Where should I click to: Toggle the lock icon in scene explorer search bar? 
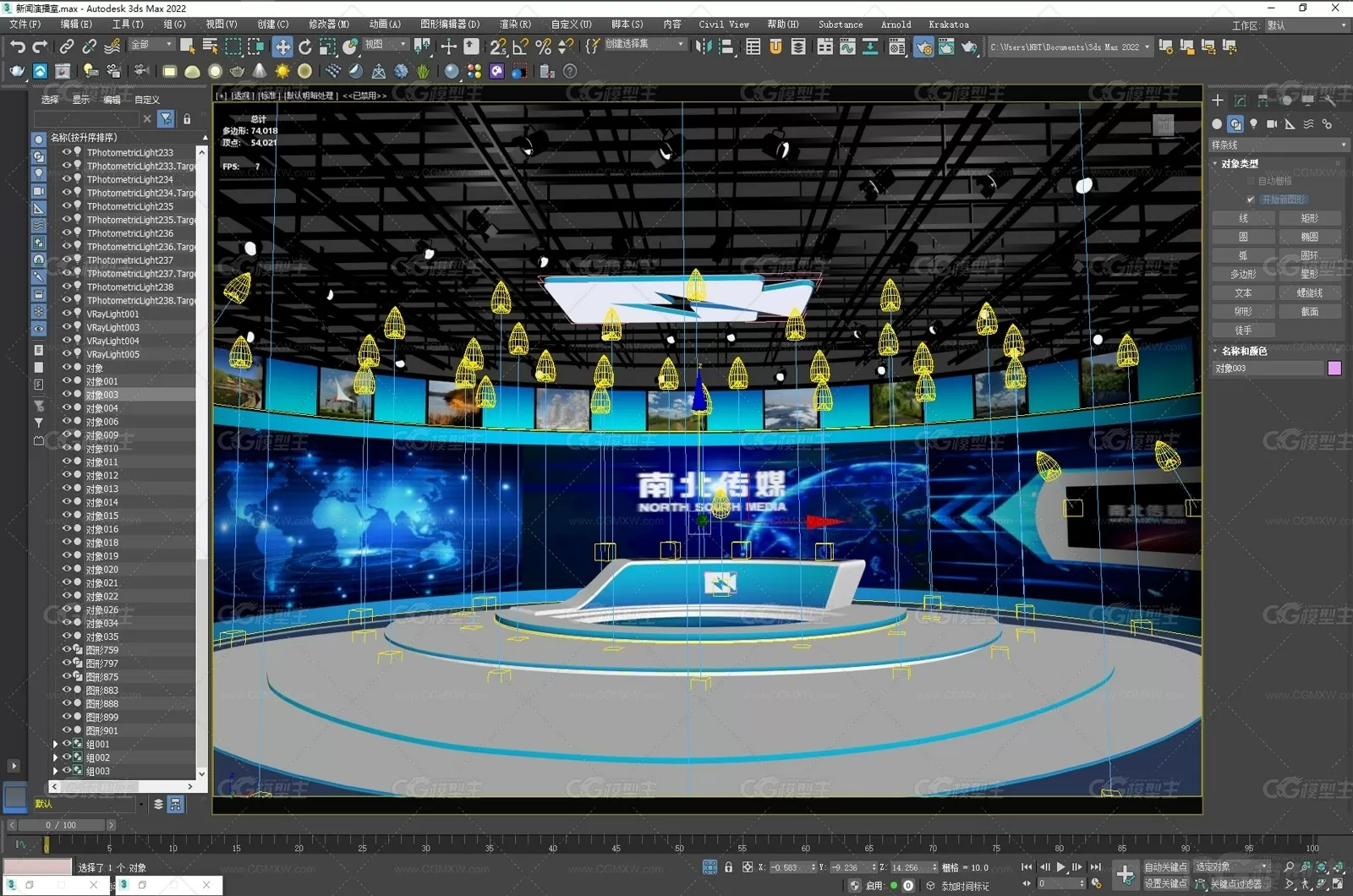(x=187, y=119)
